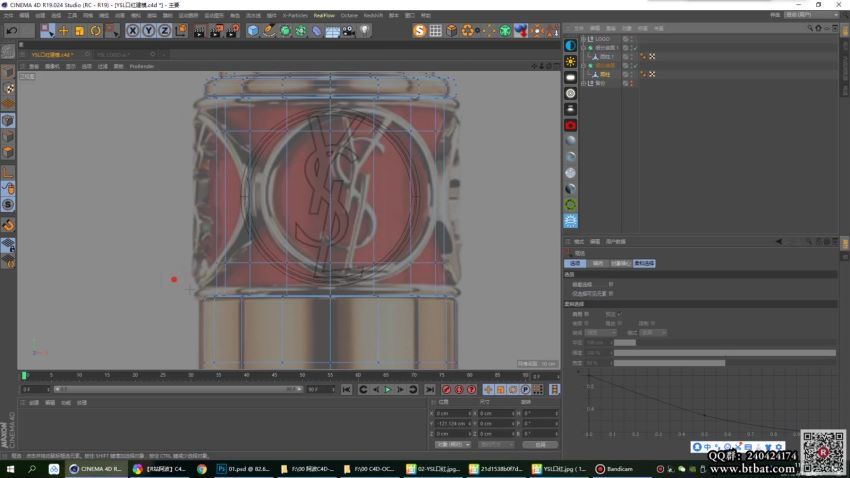Image resolution: width=850 pixels, height=478 pixels.
Task: Open the object coordinate mode dropdown
Action: pos(453,444)
